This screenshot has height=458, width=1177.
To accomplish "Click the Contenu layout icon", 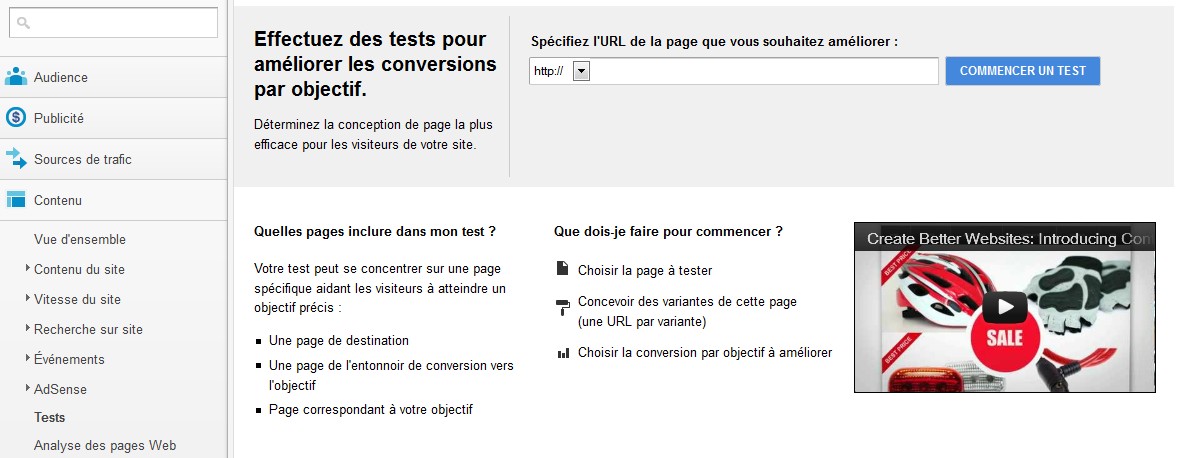I will pos(16,200).
